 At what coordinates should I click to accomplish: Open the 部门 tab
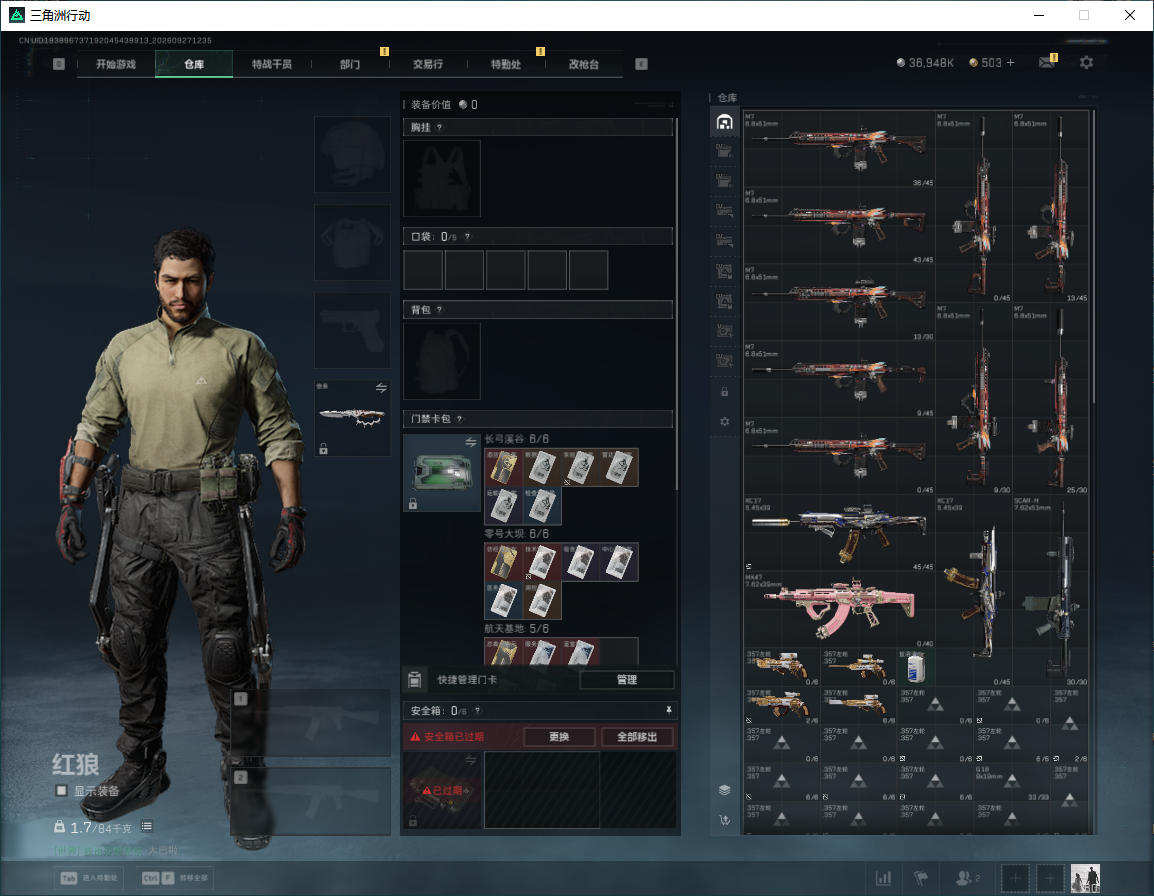pyautogui.click(x=350, y=64)
